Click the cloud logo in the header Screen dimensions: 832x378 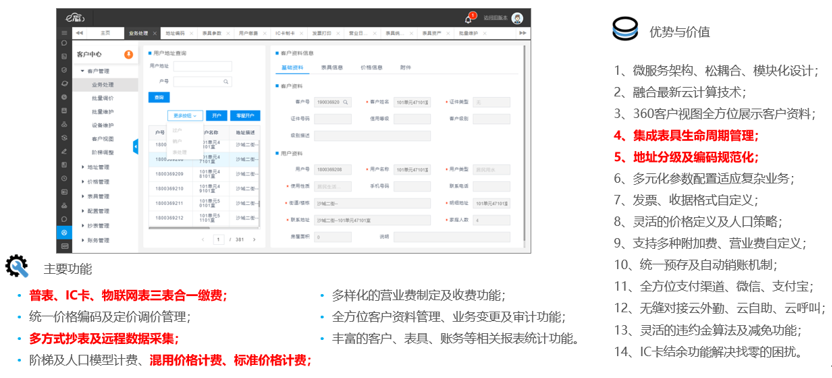point(76,18)
